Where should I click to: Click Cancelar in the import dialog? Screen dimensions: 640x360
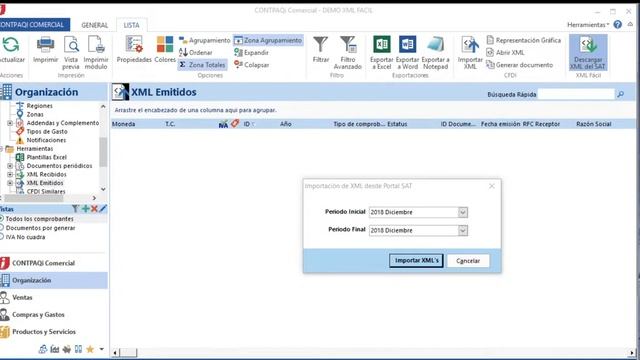tap(468, 261)
